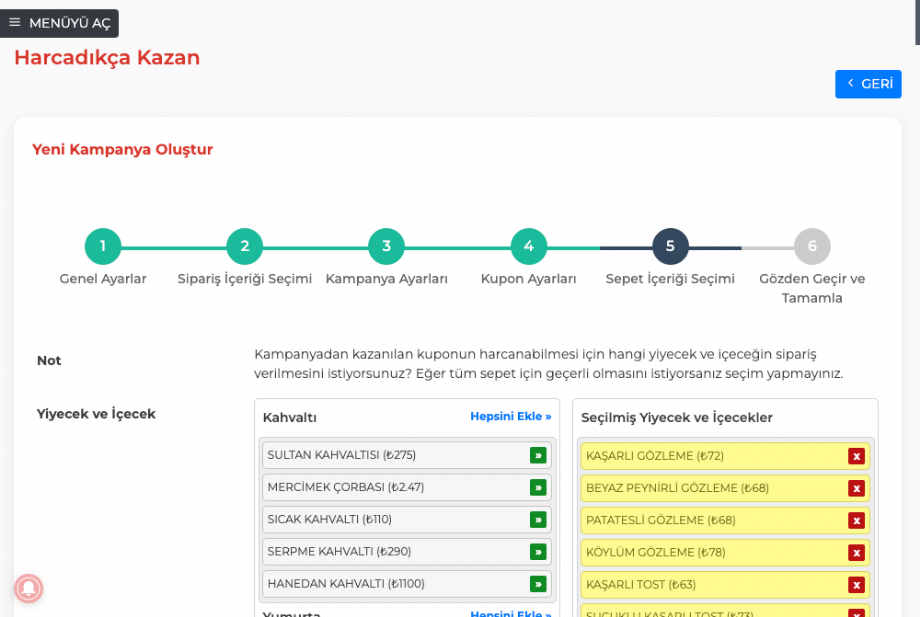
Task: Select HANEDAN KAHVALTI (₺1100) item text
Action: [x=346, y=584]
